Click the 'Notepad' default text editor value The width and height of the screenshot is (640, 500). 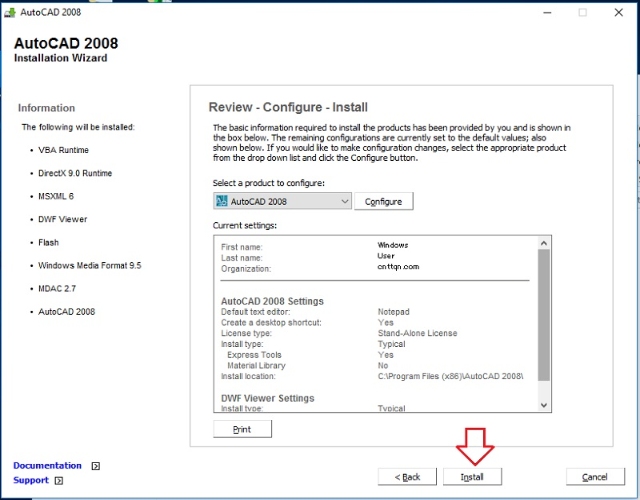(x=393, y=311)
